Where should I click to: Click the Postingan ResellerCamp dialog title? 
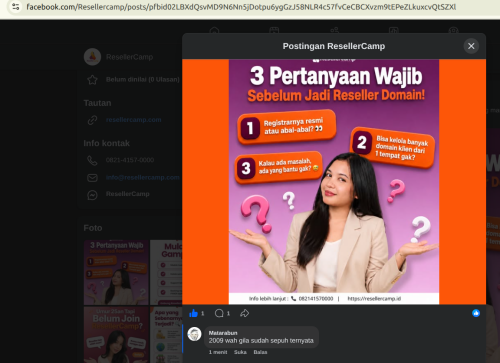click(x=334, y=46)
